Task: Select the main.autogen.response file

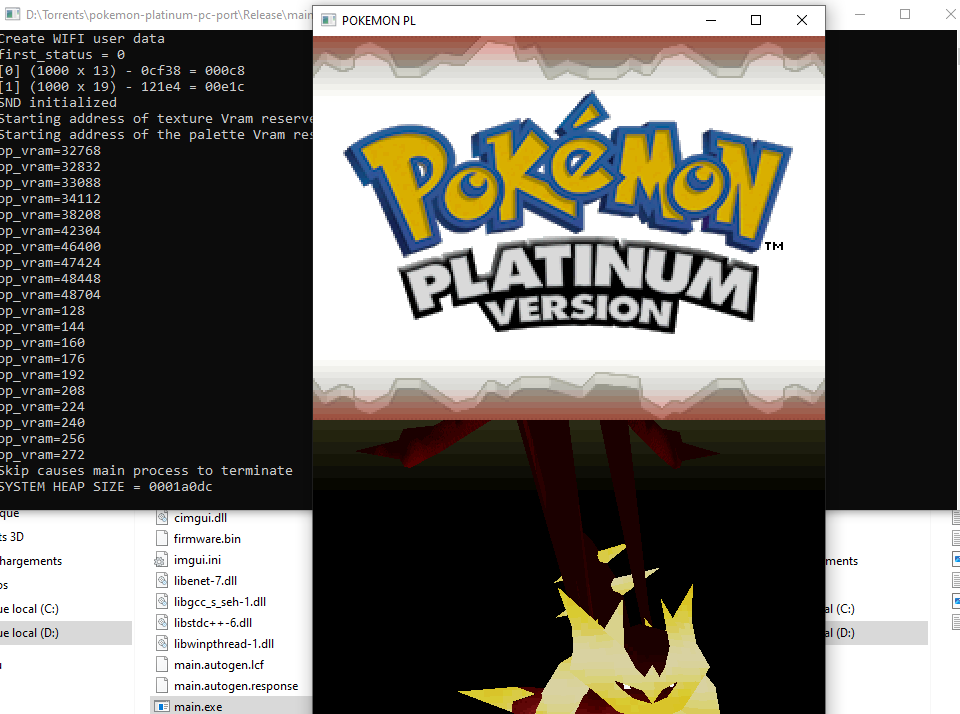Action: [236, 686]
